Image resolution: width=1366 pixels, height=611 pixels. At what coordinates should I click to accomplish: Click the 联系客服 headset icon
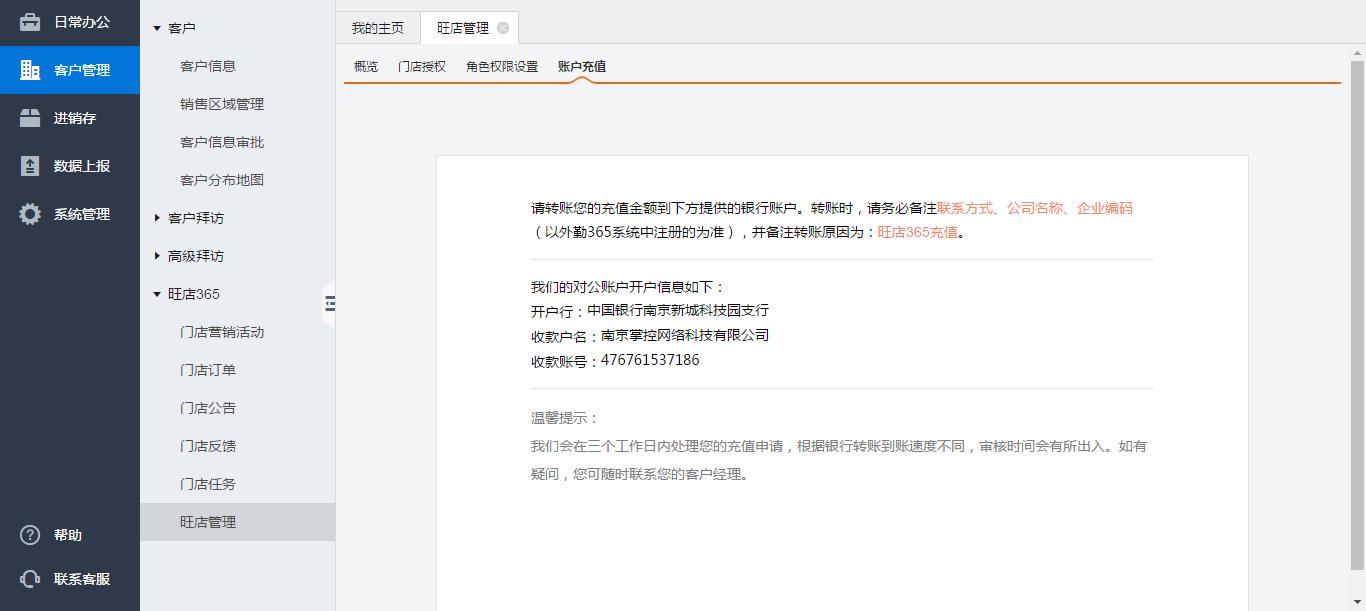point(30,579)
